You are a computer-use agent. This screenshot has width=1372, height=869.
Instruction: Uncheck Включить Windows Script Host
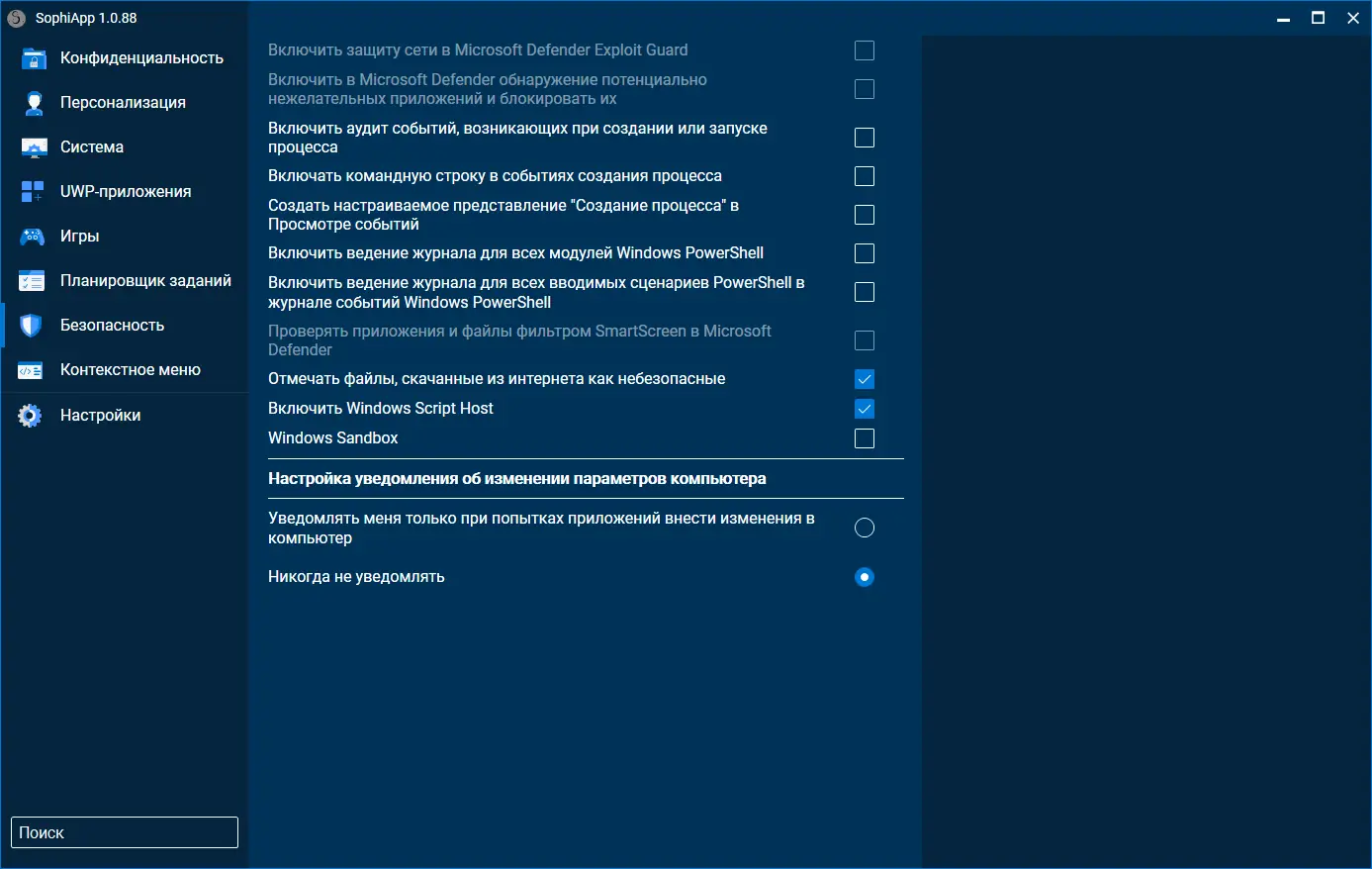click(x=865, y=409)
